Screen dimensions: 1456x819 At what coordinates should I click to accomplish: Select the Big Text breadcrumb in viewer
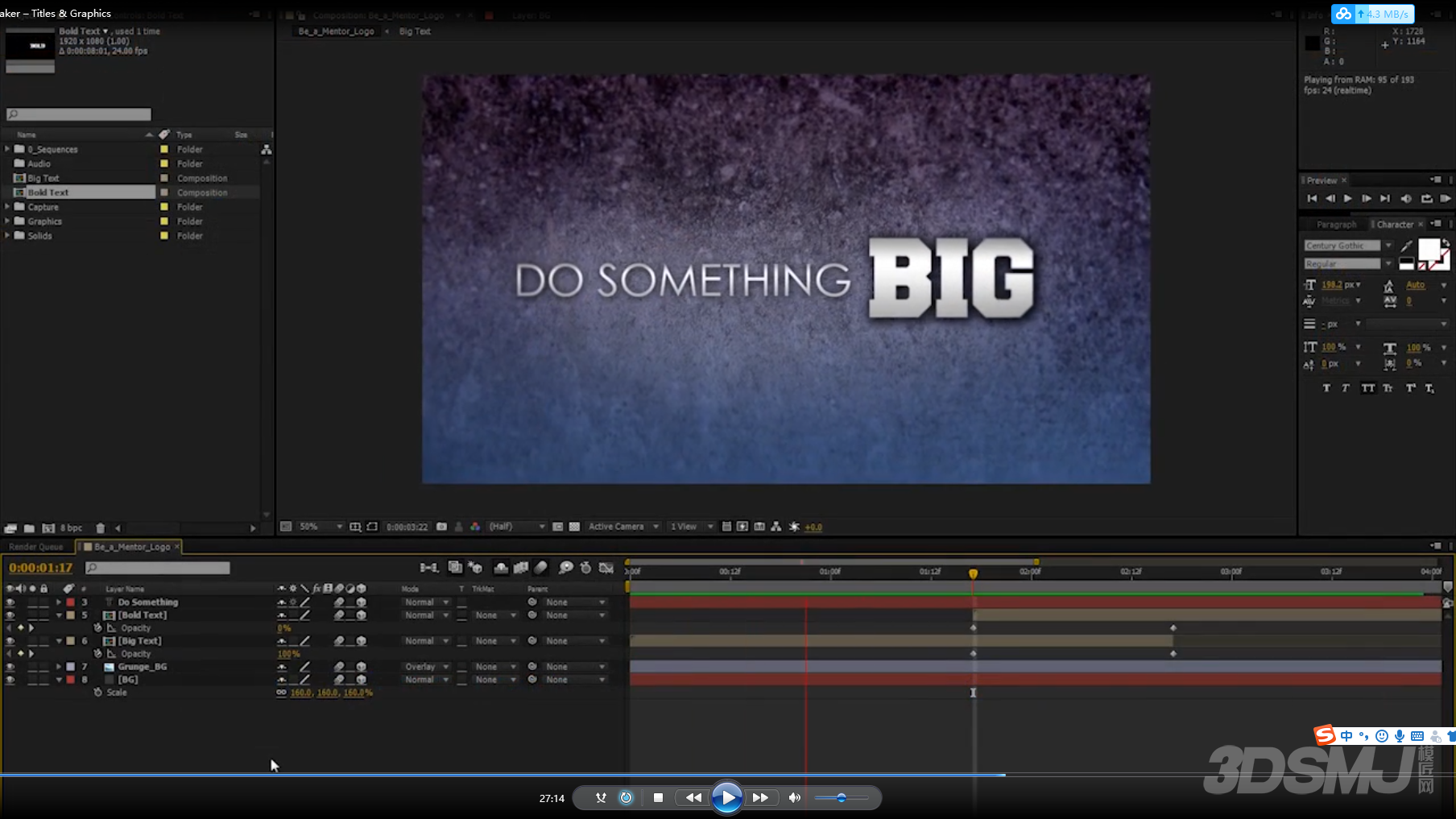(x=415, y=31)
